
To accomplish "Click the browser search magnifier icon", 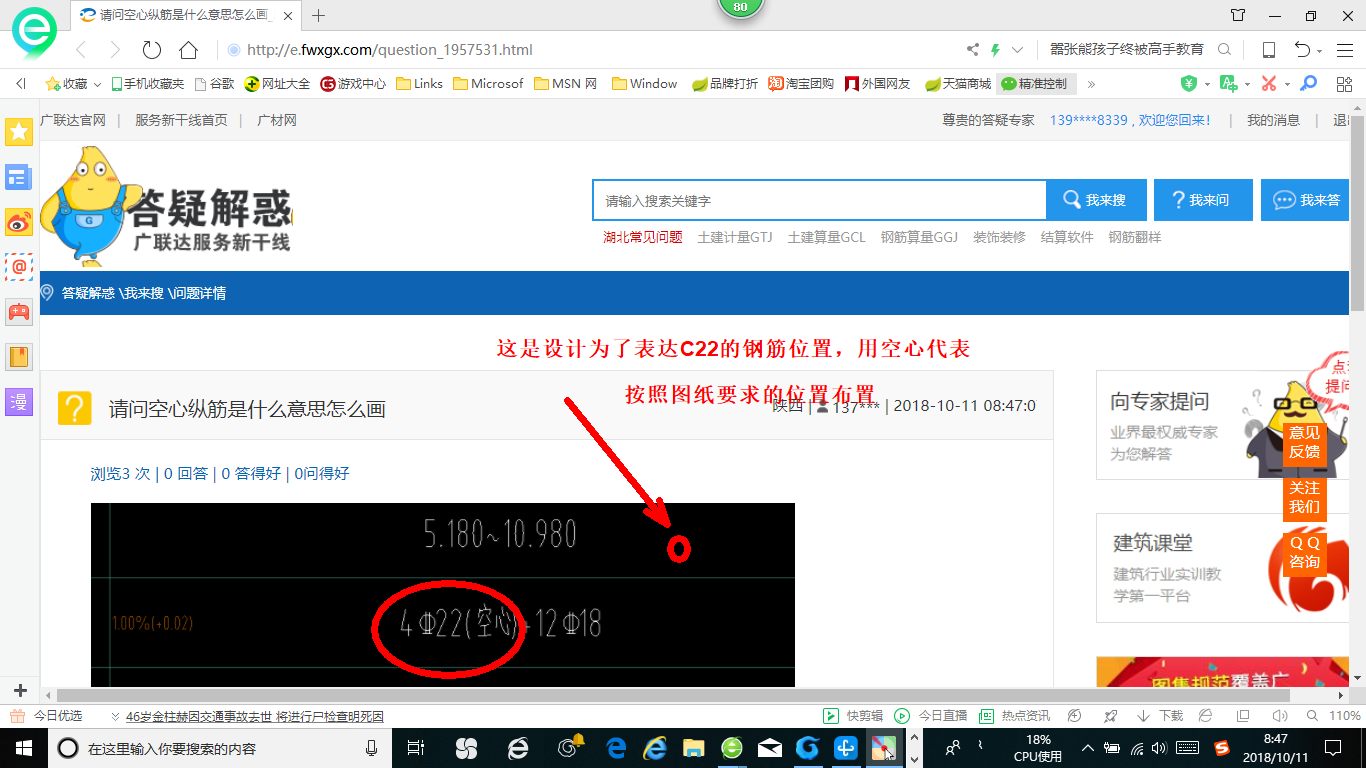I will tap(1224, 50).
